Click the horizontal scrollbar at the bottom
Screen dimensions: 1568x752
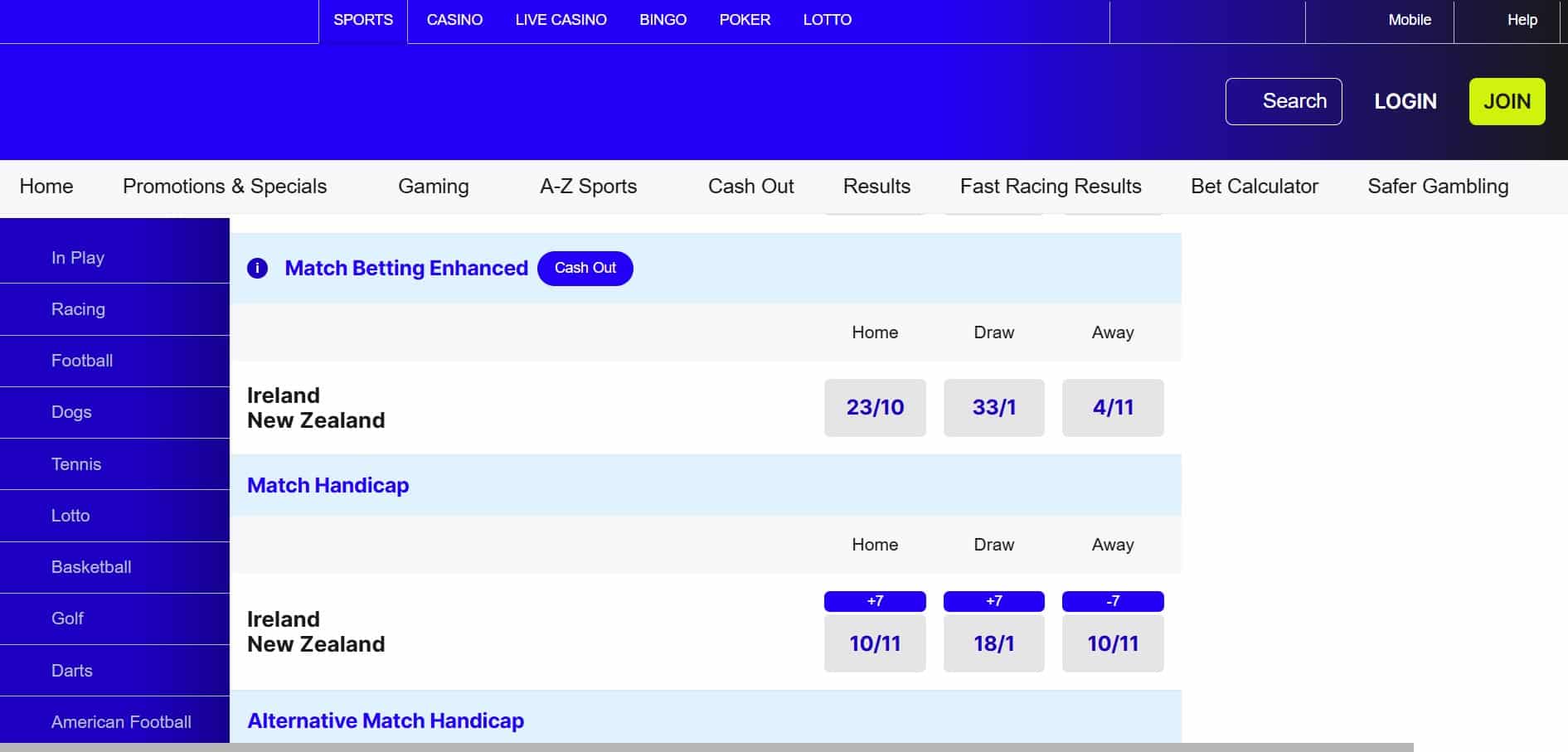click(x=705, y=747)
